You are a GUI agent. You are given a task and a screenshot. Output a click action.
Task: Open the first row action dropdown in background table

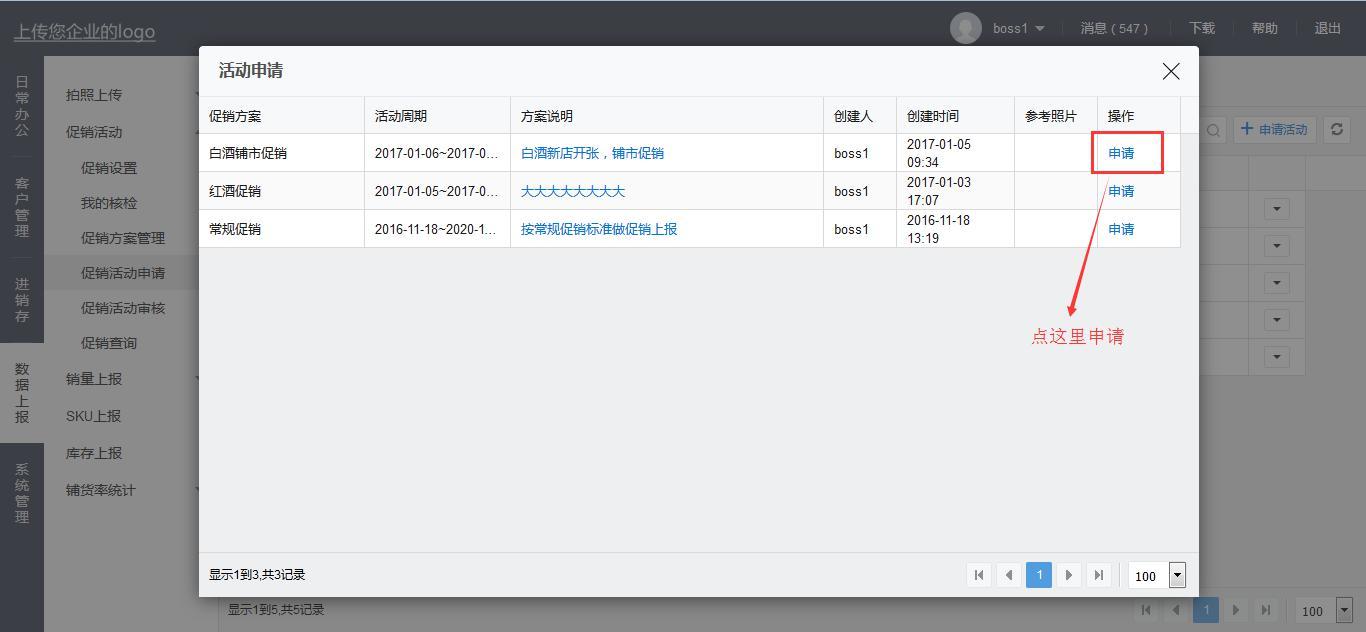pyautogui.click(x=1276, y=209)
